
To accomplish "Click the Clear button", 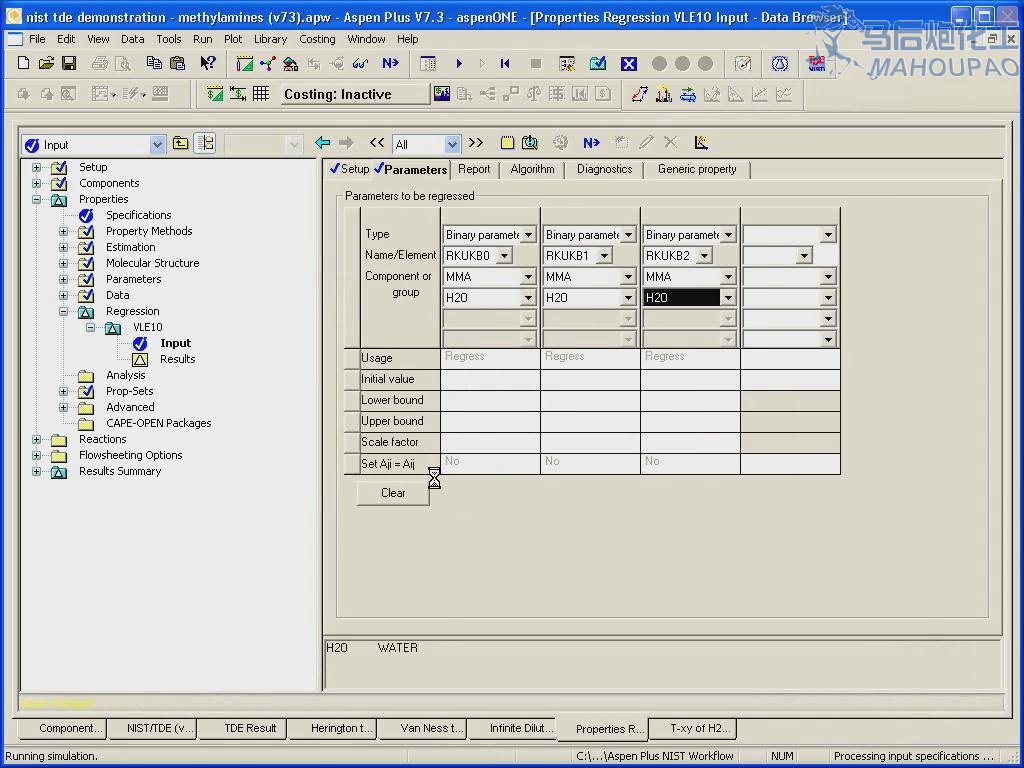I will [x=393, y=493].
